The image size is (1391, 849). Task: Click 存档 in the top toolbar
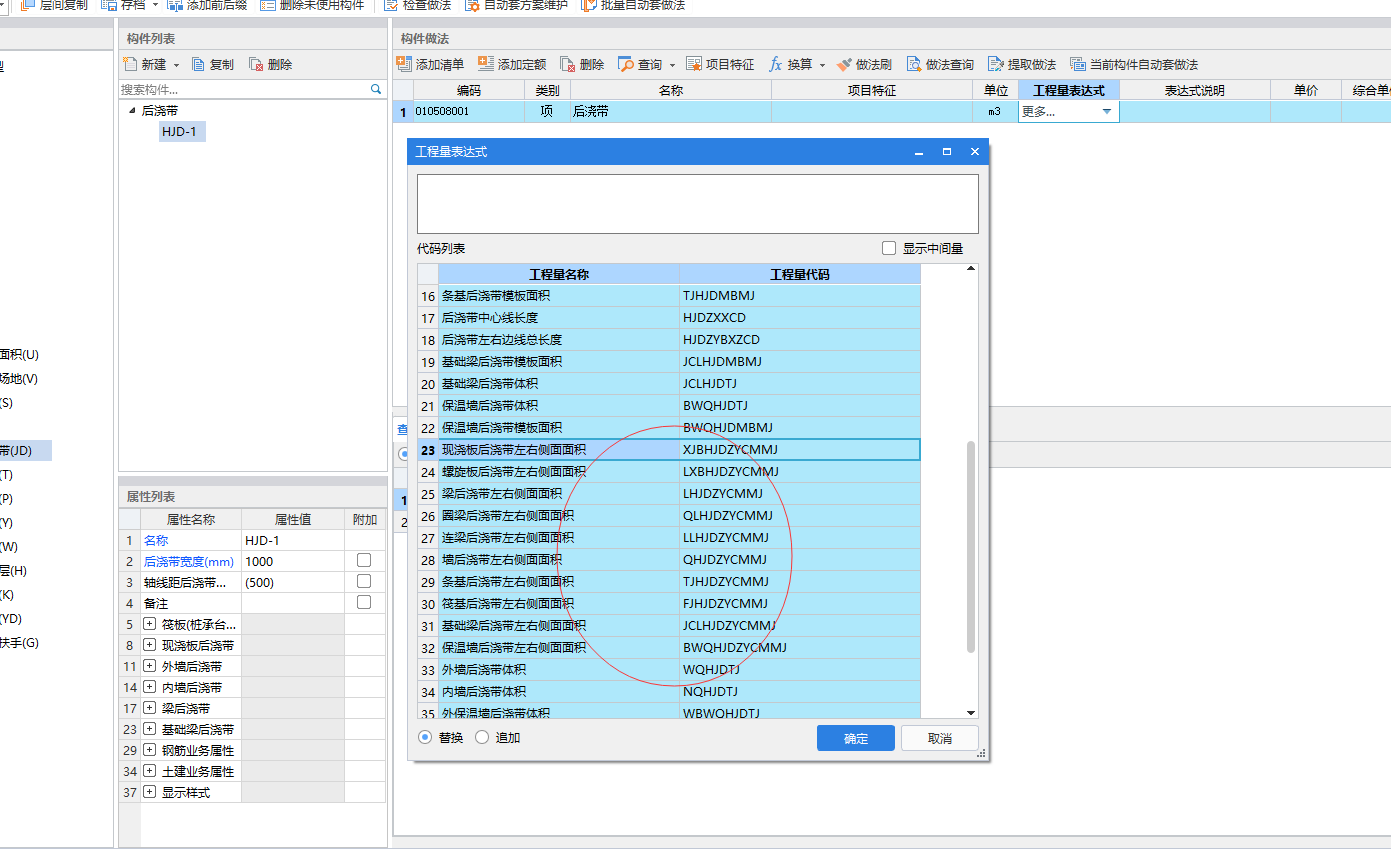[x=123, y=5]
